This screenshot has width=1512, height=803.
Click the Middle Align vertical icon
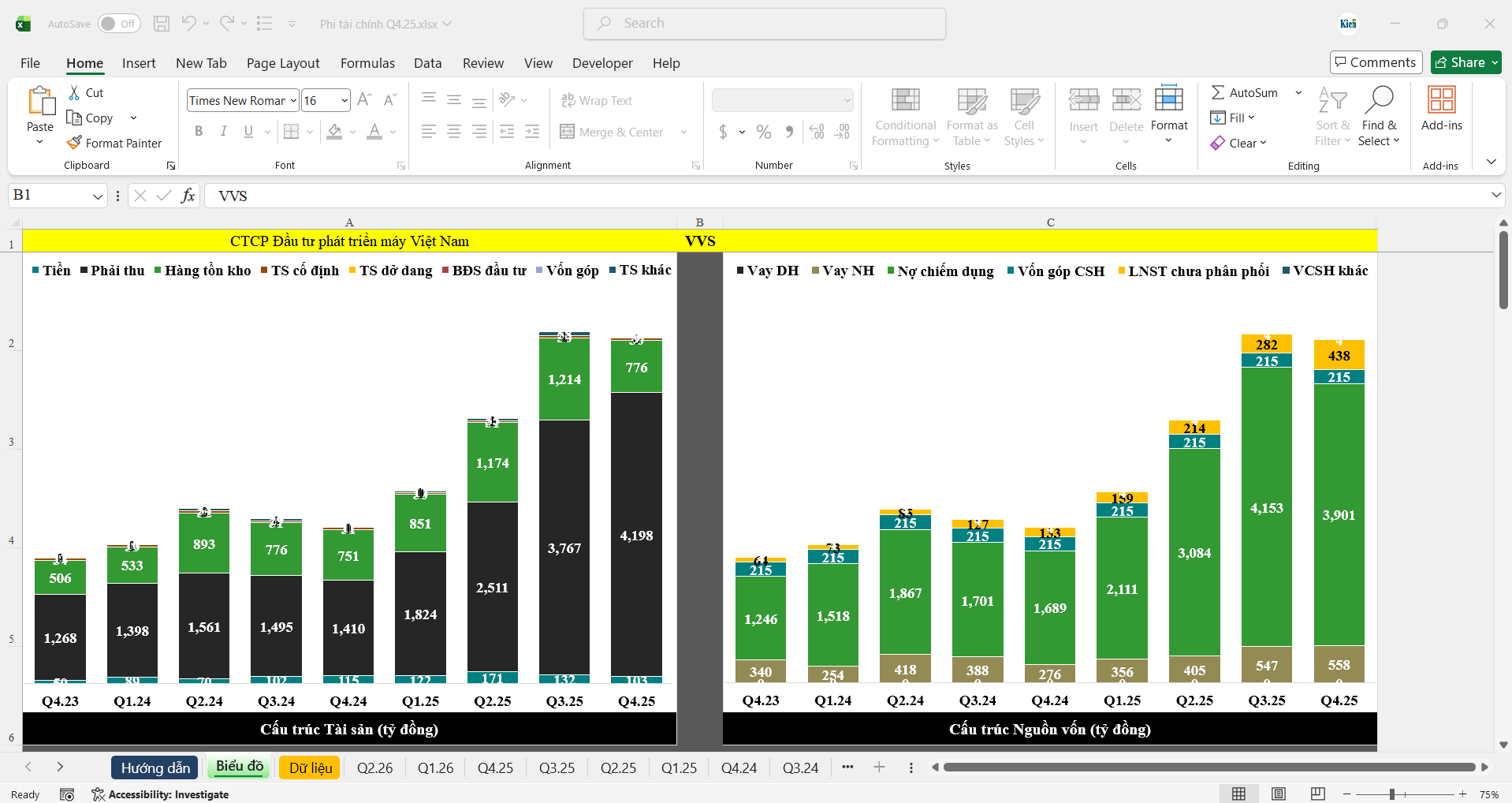click(x=454, y=100)
